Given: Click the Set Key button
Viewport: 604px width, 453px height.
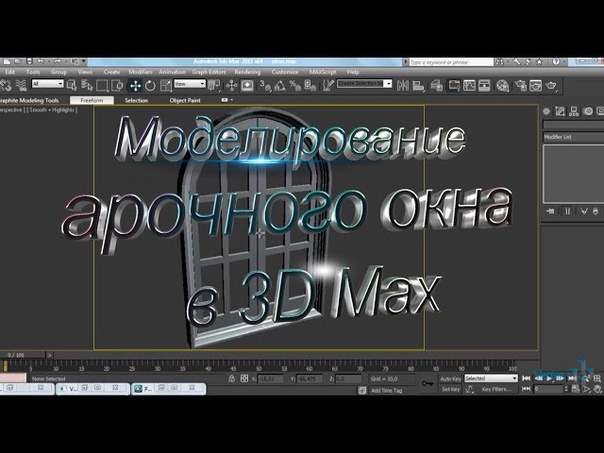Looking at the screenshot, I should tap(450, 389).
